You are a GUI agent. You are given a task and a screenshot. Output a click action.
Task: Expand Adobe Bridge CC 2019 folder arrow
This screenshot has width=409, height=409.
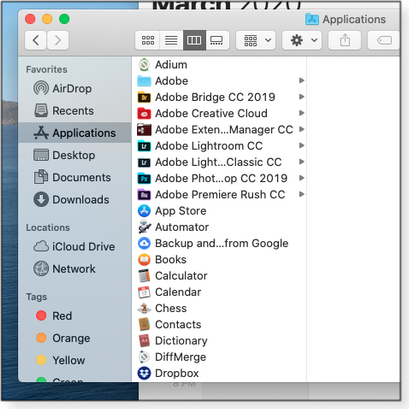click(x=301, y=97)
